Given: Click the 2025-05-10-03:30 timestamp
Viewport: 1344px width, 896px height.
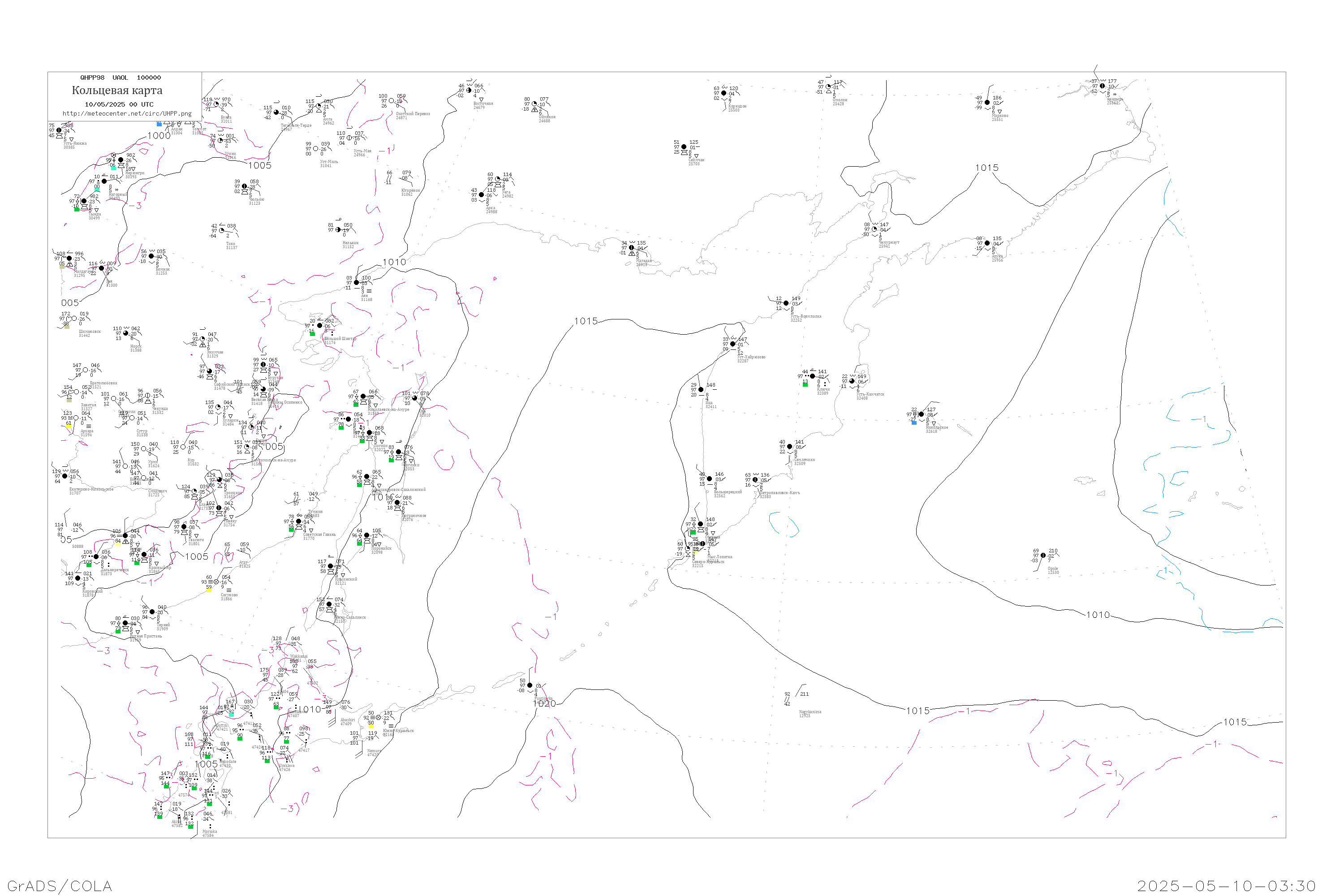Looking at the screenshot, I should click(1226, 886).
